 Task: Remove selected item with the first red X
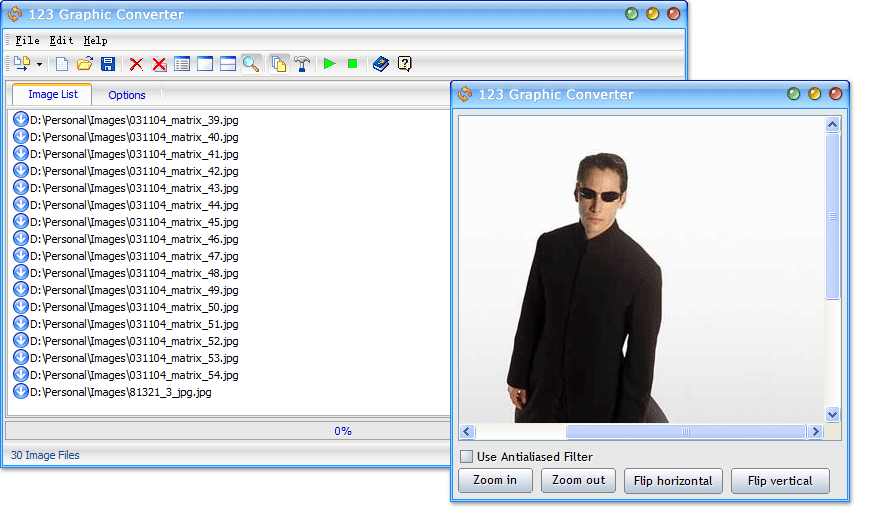136,64
